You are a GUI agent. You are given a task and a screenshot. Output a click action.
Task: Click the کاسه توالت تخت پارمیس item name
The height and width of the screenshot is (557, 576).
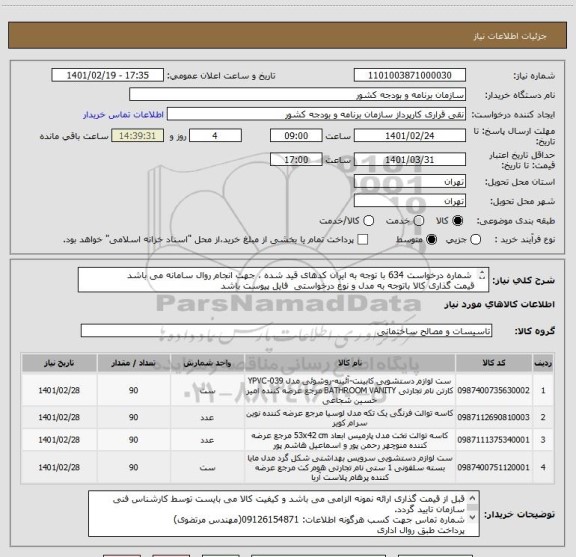[350, 440]
